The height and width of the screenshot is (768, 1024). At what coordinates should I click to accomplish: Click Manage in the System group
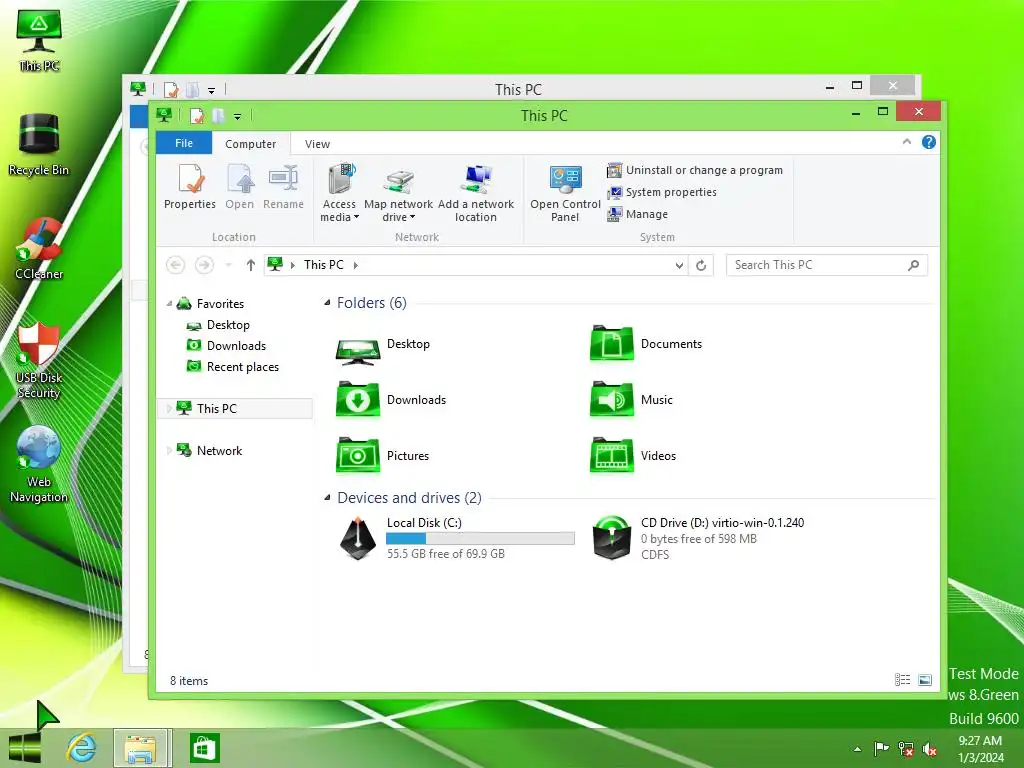[x=637, y=214]
